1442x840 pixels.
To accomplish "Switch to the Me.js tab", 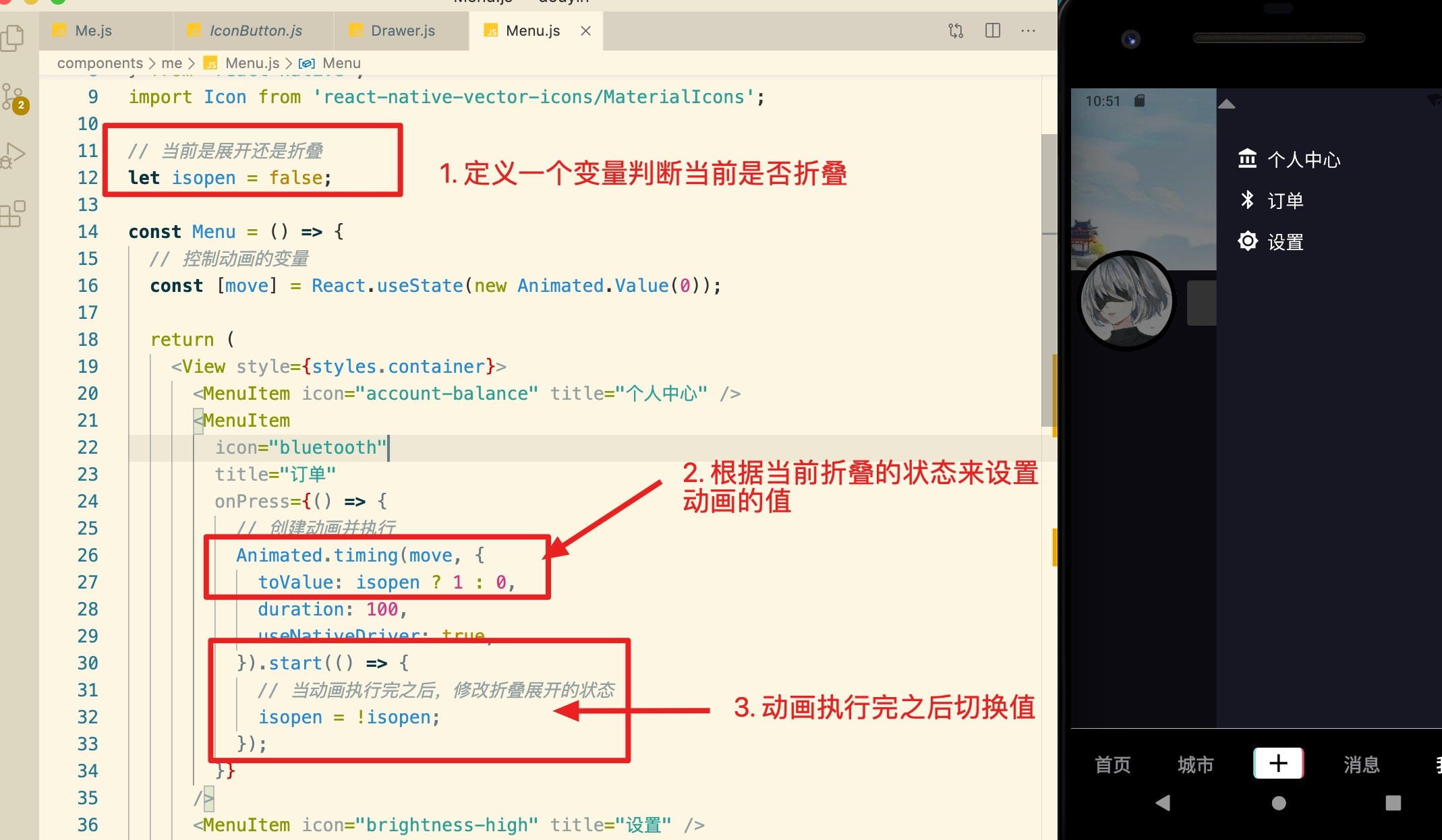I will pos(106,31).
